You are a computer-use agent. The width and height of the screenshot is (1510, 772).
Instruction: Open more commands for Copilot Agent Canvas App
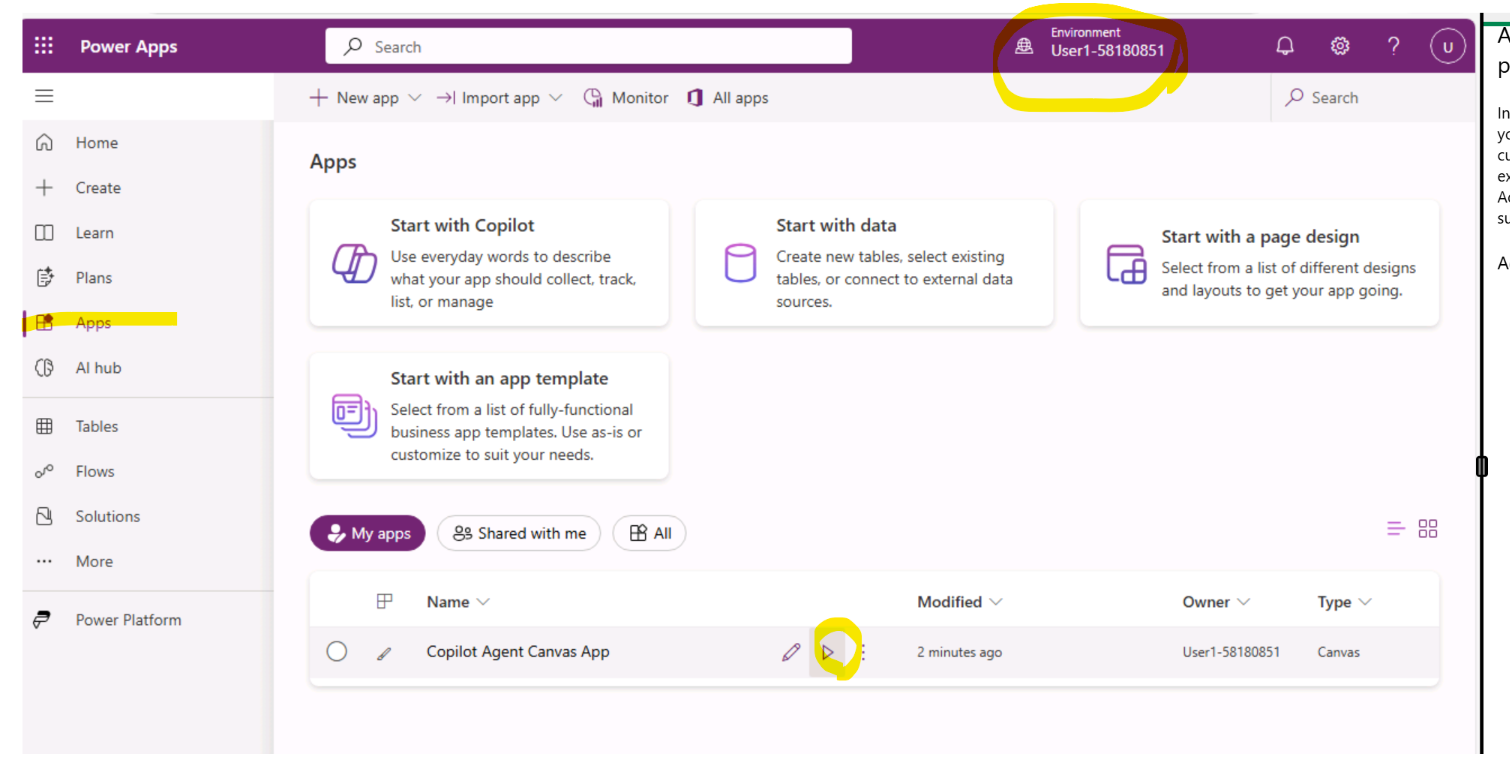pyautogui.click(x=863, y=652)
